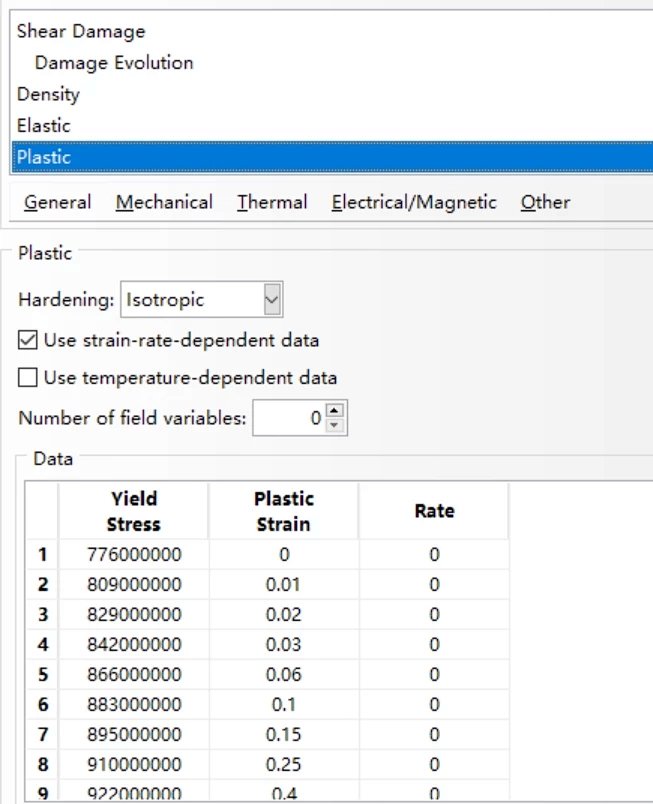Select row 4 header in the data table
This screenshot has width=653, height=804.
tap(43, 645)
